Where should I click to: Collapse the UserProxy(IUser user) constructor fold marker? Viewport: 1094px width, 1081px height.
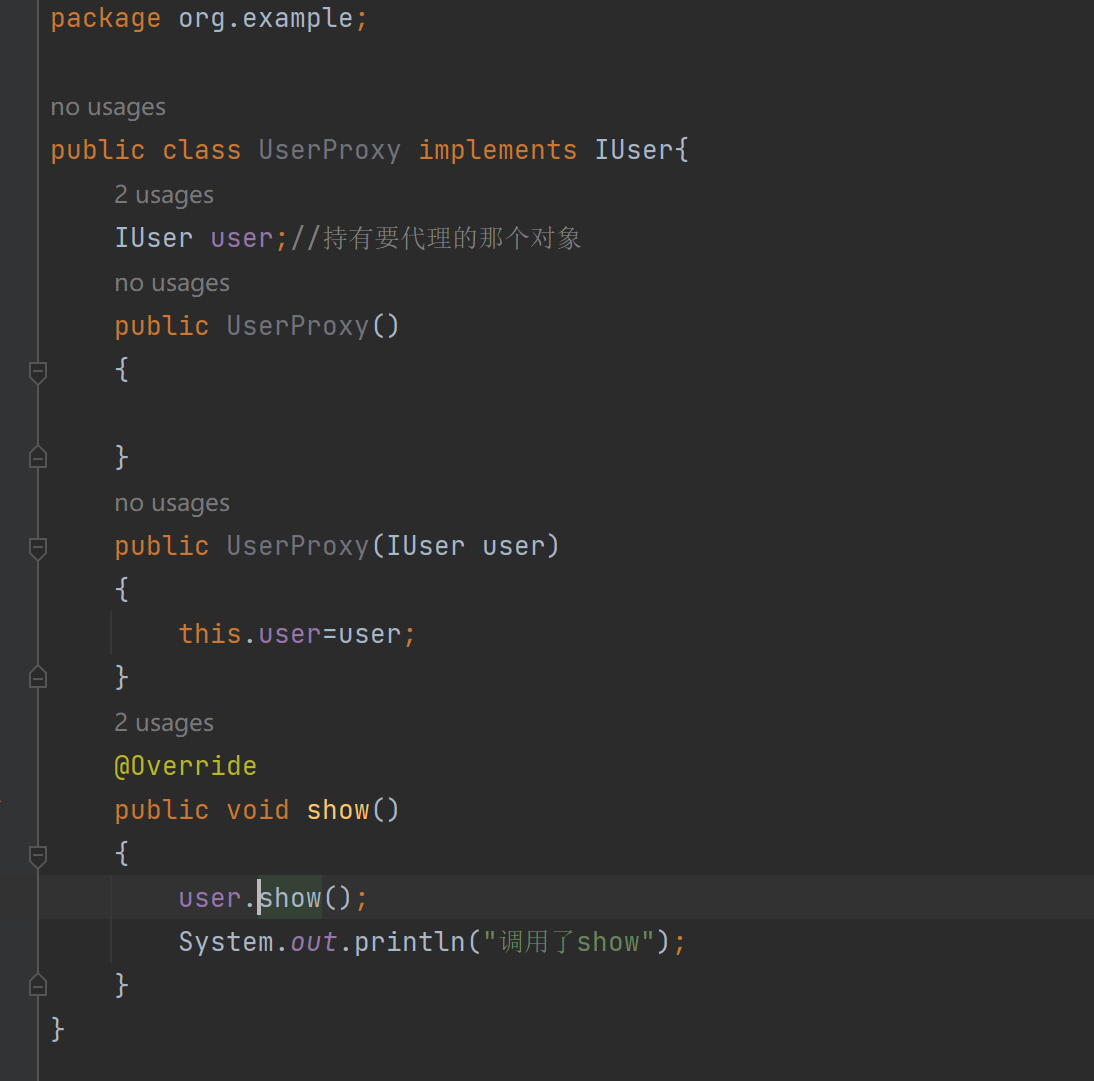click(38, 549)
